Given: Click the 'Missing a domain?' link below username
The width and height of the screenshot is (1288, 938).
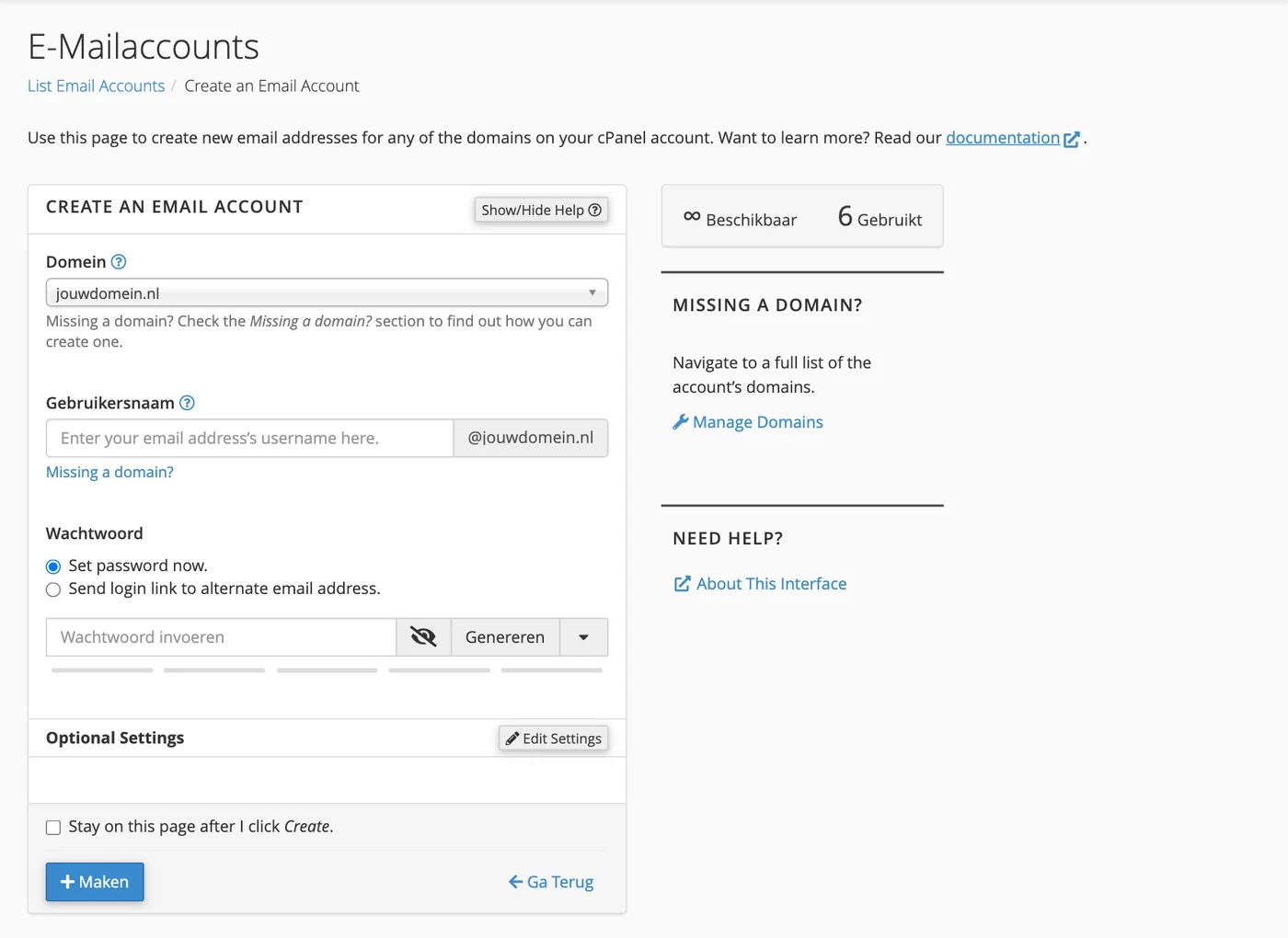Looking at the screenshot, I should click(x=109, y=472).
